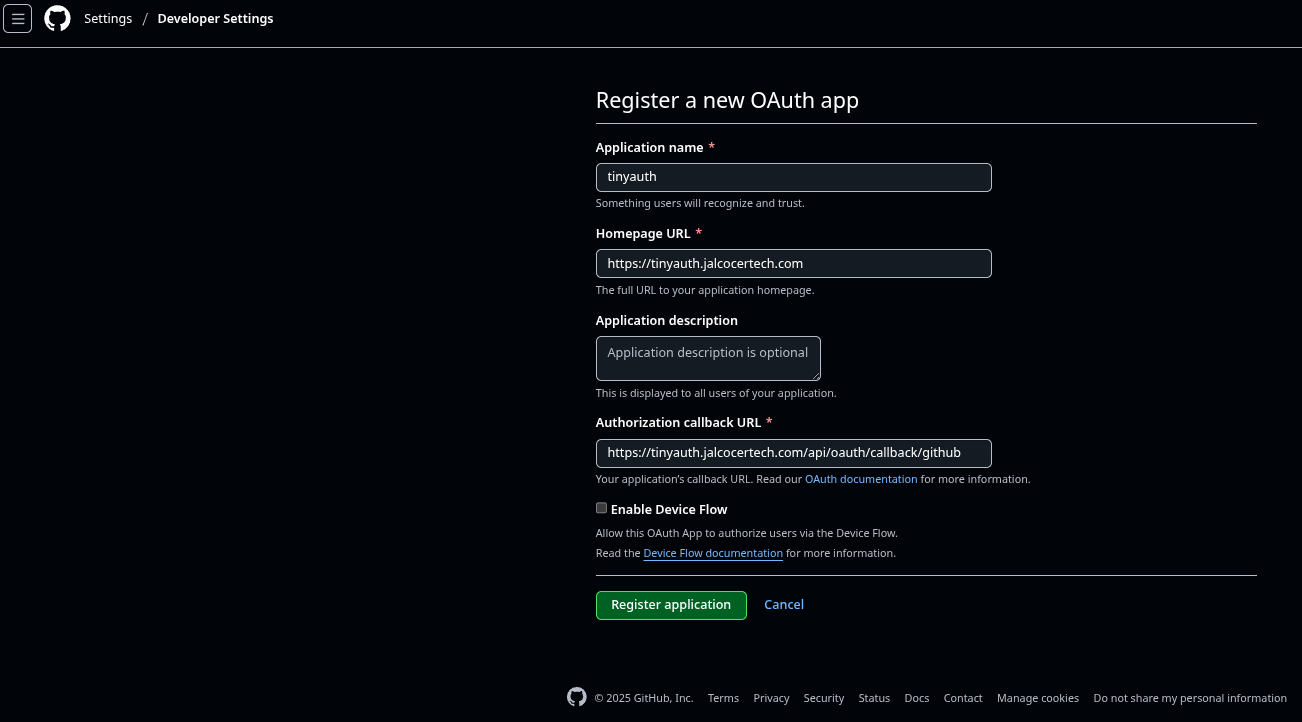Image resolution: width=1302 pixels, height=722 pixels.
Task: Open Contact footer link
Action: [963, 698]
